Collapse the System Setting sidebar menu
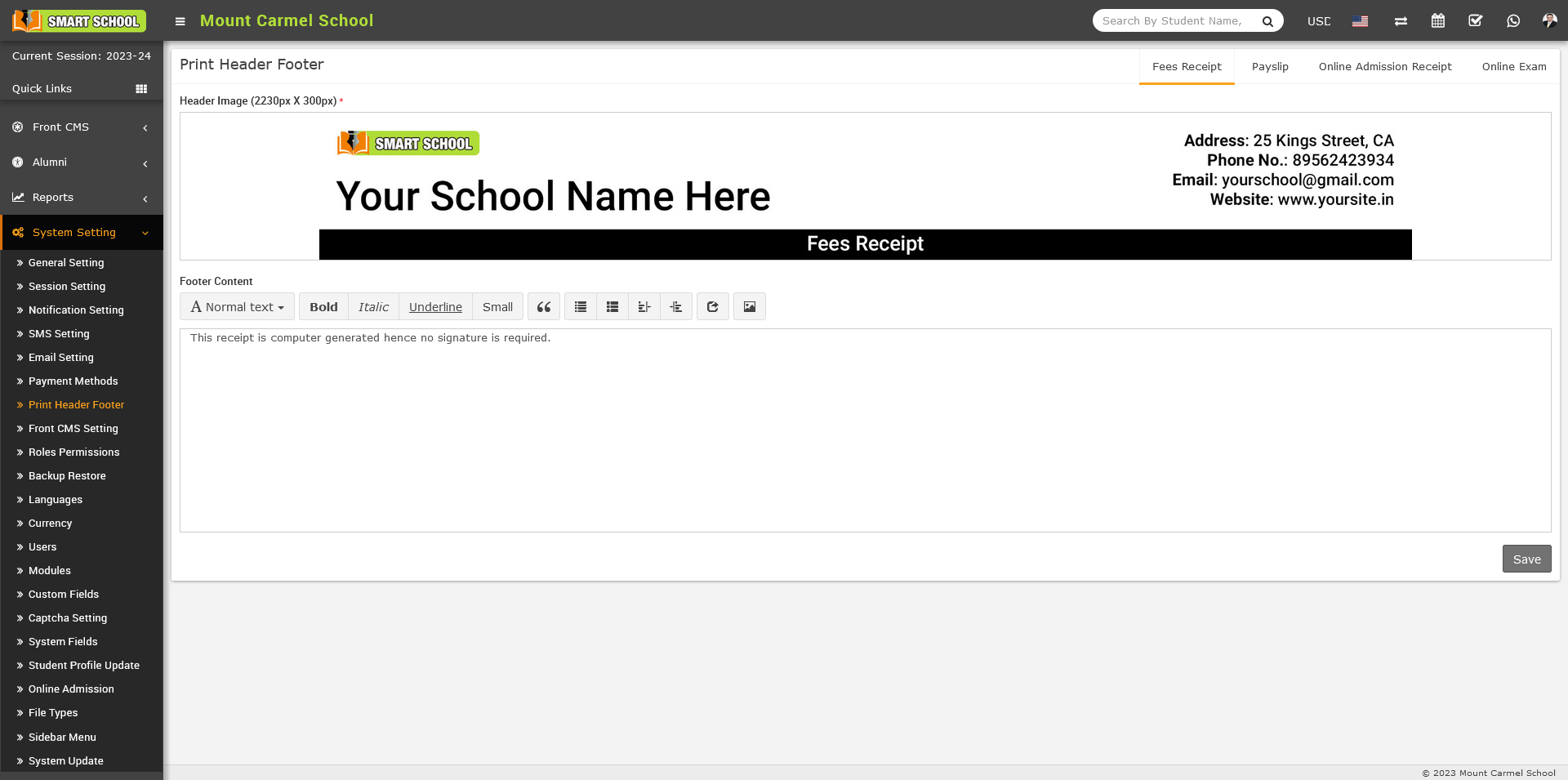This screenshot has width=1568, height=780. (82, 233)
